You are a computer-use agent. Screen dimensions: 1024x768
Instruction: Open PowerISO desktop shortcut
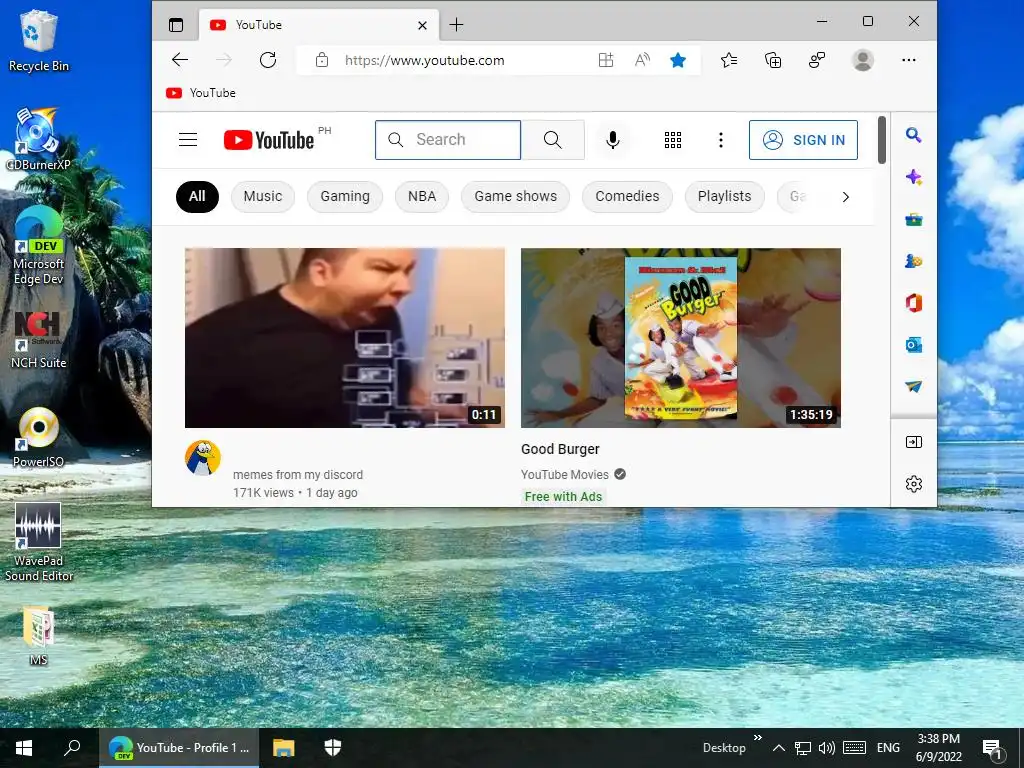39,438
